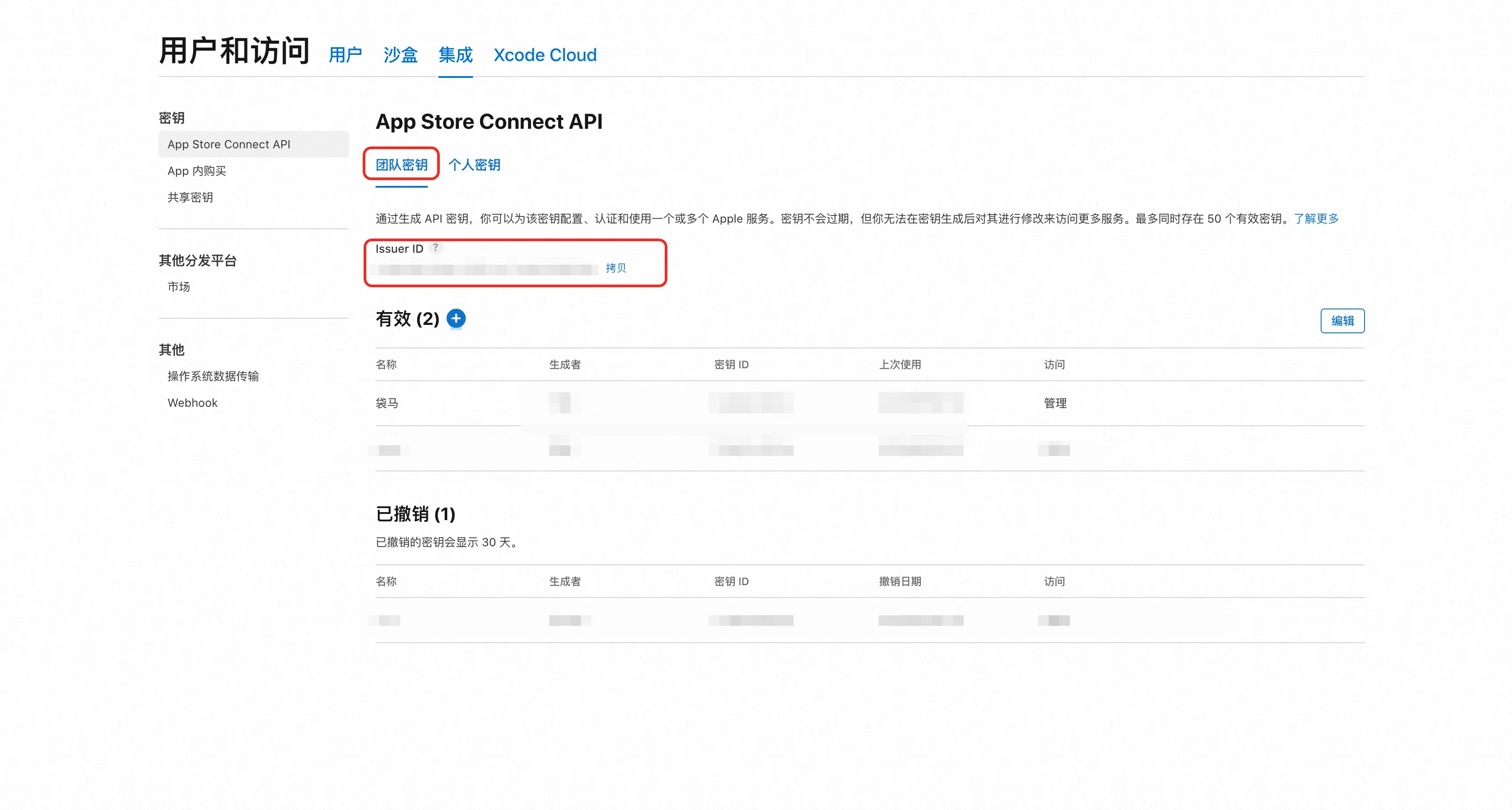Select the 团队密钥 sub-tab
This screenshot has width=1512, height=810.
point(402,165)
